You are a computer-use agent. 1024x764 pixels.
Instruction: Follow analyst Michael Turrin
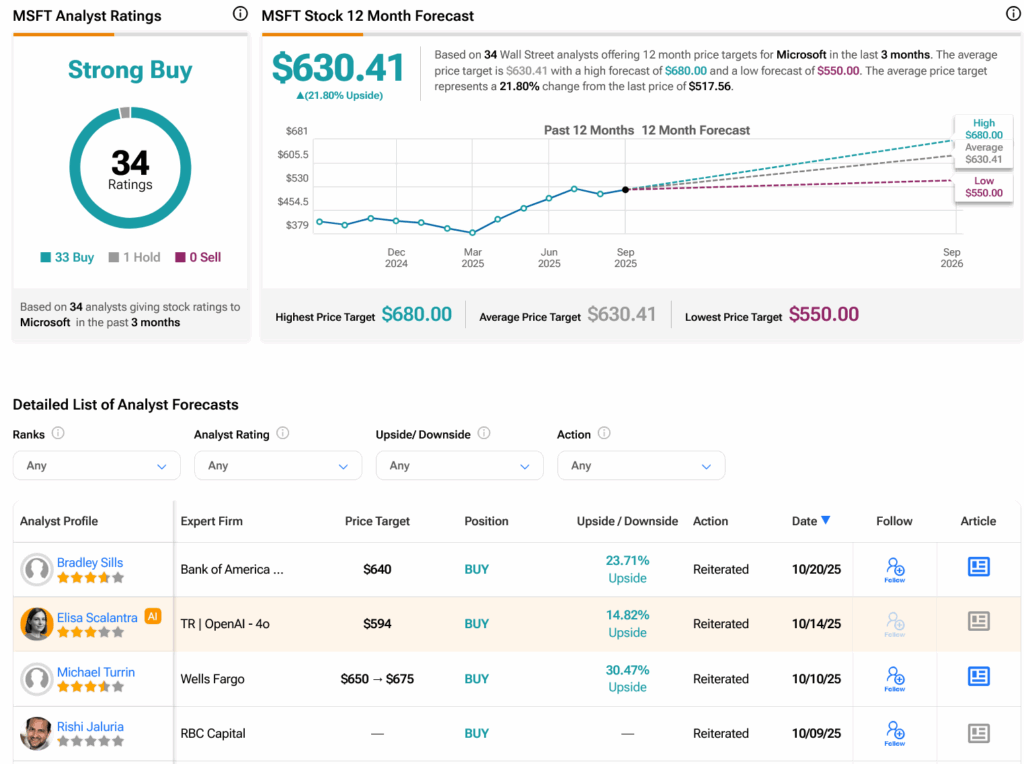coord(894,678)
